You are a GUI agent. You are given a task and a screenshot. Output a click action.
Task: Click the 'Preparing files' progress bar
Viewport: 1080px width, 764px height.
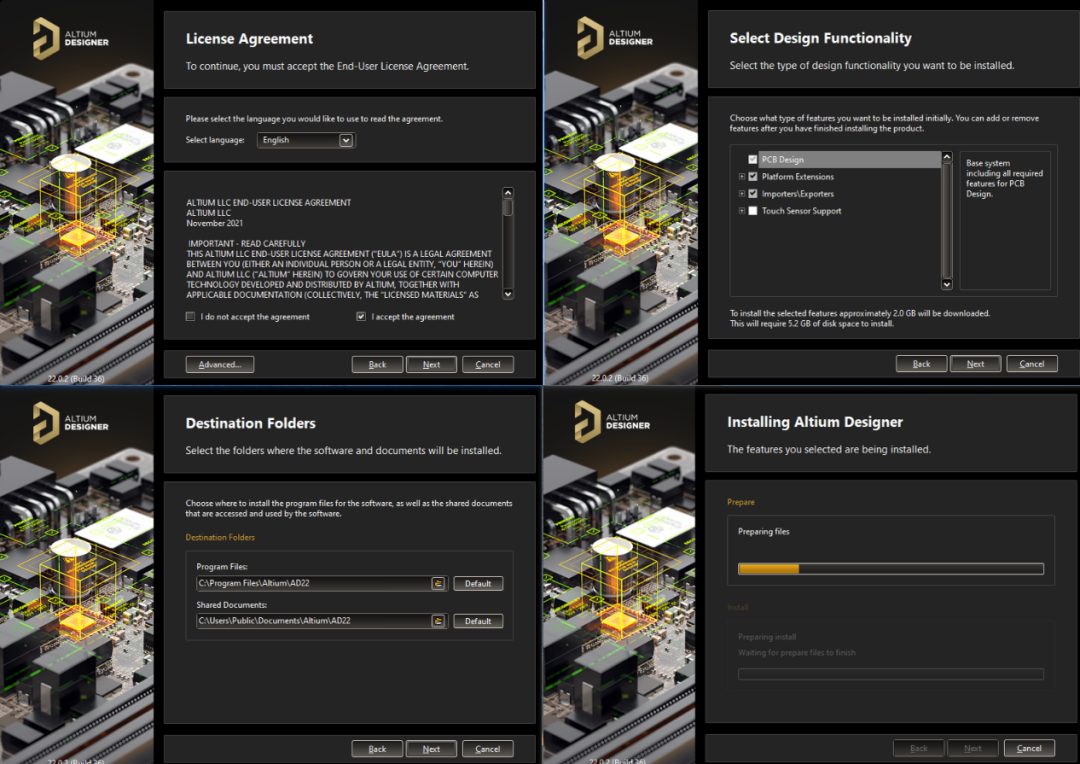tap(891, 569)
